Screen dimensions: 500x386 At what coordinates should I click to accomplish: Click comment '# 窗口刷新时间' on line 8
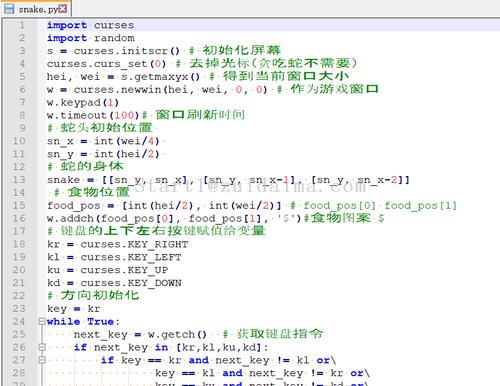pyautogui.click(x=193, y=115)
